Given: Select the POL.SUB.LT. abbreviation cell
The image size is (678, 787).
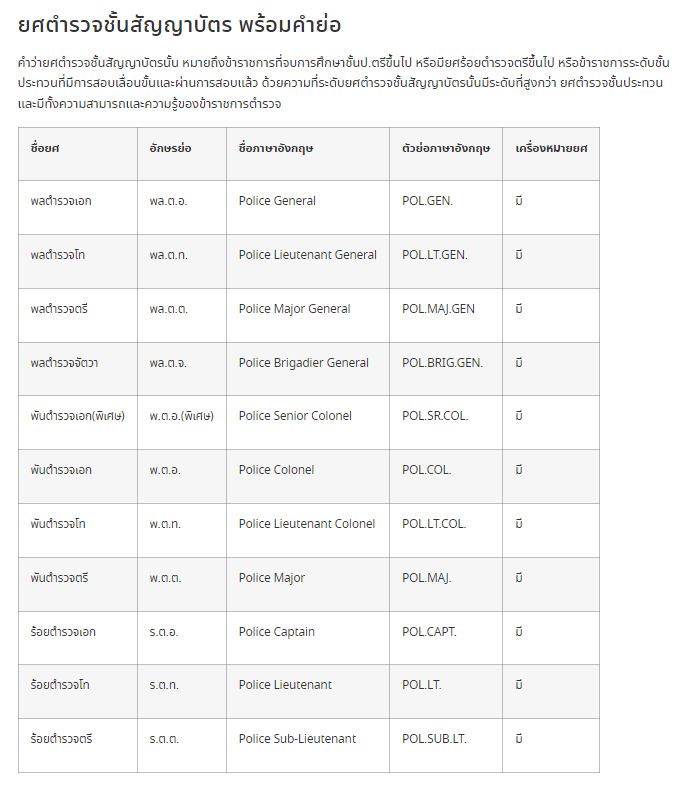Looking at the screenshot, I should (x=434, y=739).
